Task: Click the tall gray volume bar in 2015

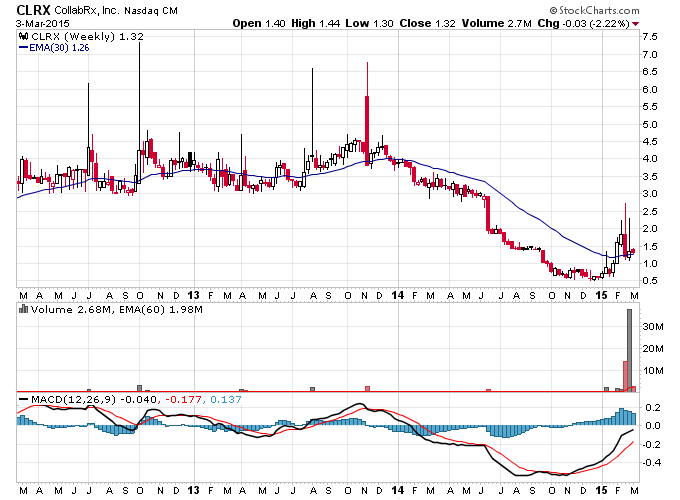Action: point(630,350)
